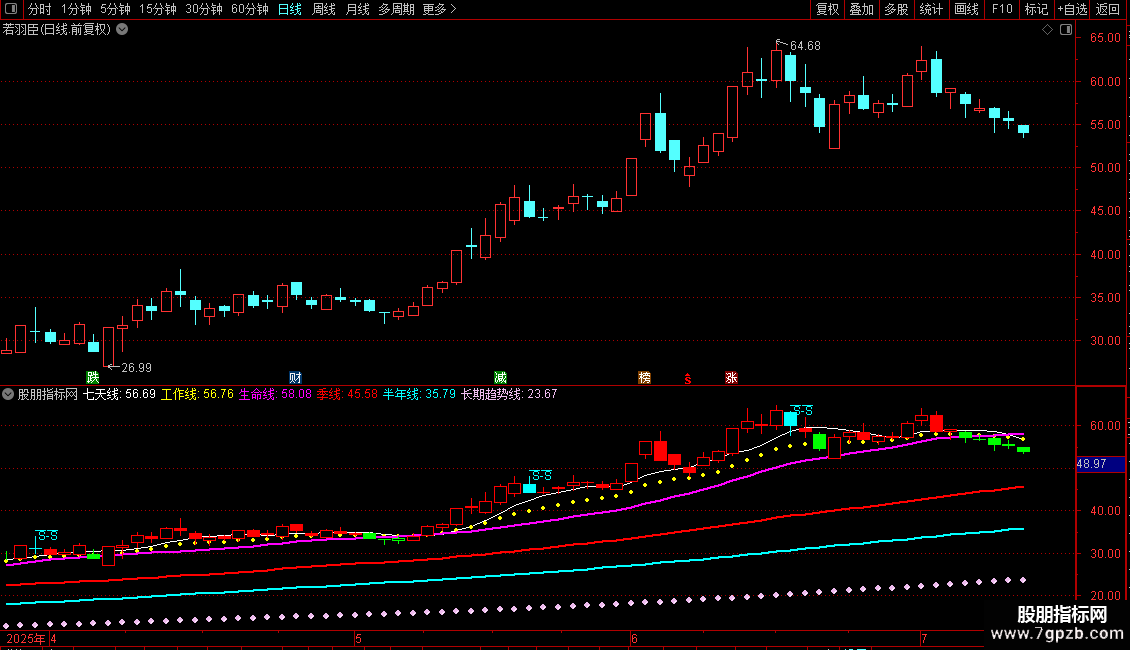The image size is (1130, 650).
Task: Click the 64.68 high price label
Action: coord(805,46)
